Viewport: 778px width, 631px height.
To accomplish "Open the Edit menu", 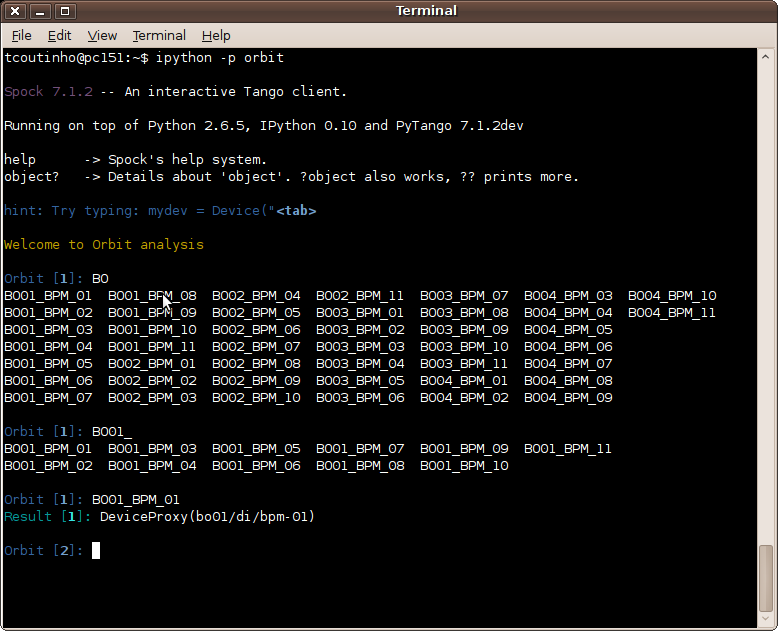I will (x=59, y=35).
